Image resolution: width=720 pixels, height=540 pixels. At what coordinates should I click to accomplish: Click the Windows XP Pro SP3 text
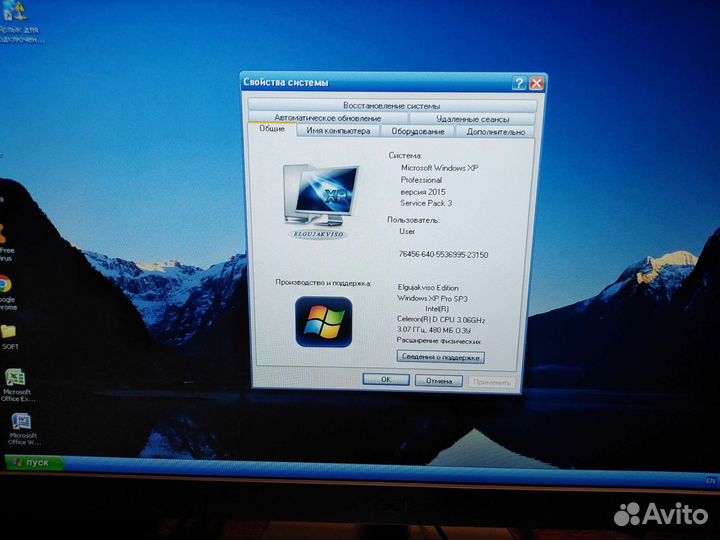tap(432, 298)
